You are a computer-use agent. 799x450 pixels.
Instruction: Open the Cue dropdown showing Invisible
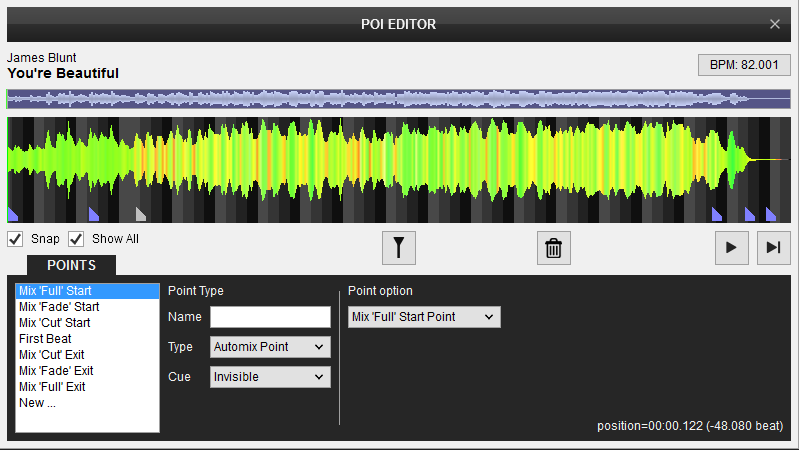pos(270,377)
